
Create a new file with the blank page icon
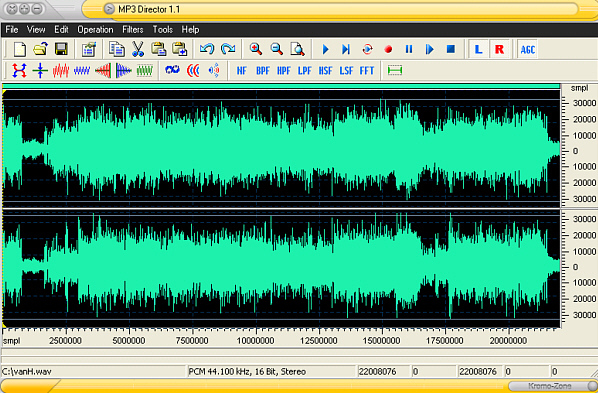tap(20, 49)
